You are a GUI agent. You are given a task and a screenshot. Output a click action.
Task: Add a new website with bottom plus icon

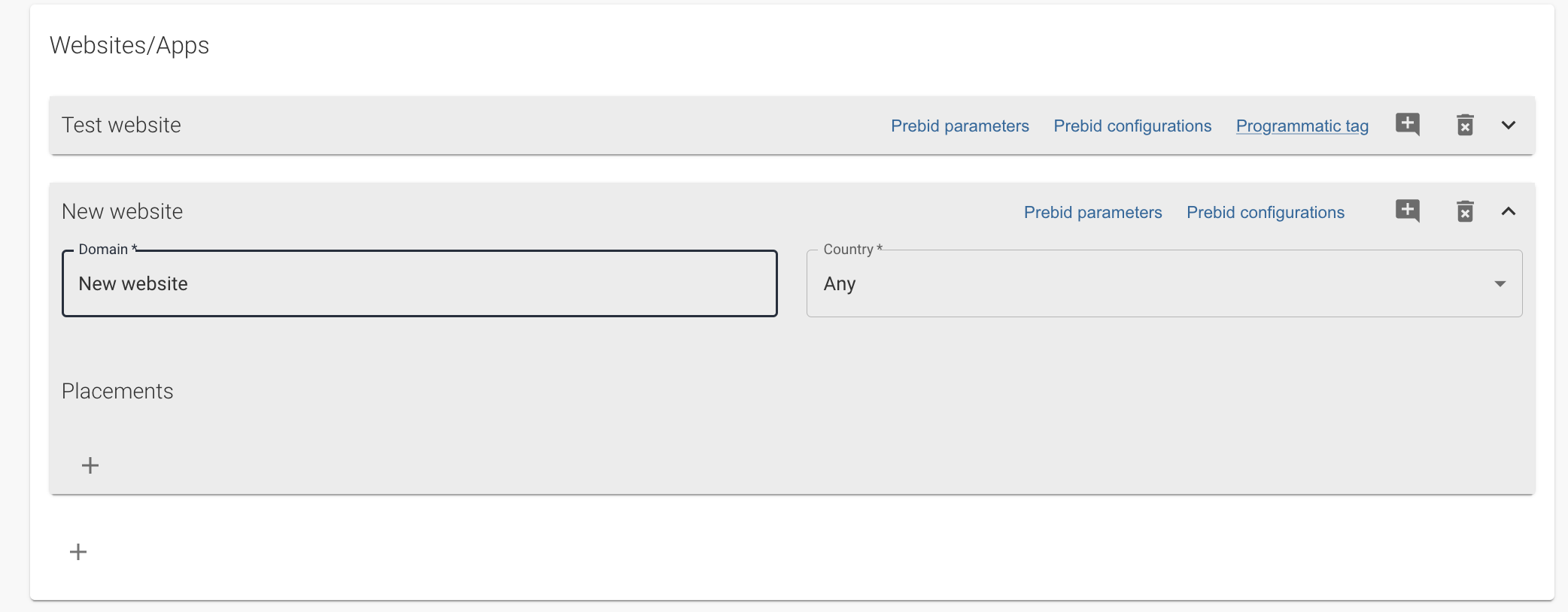(78, 552)
